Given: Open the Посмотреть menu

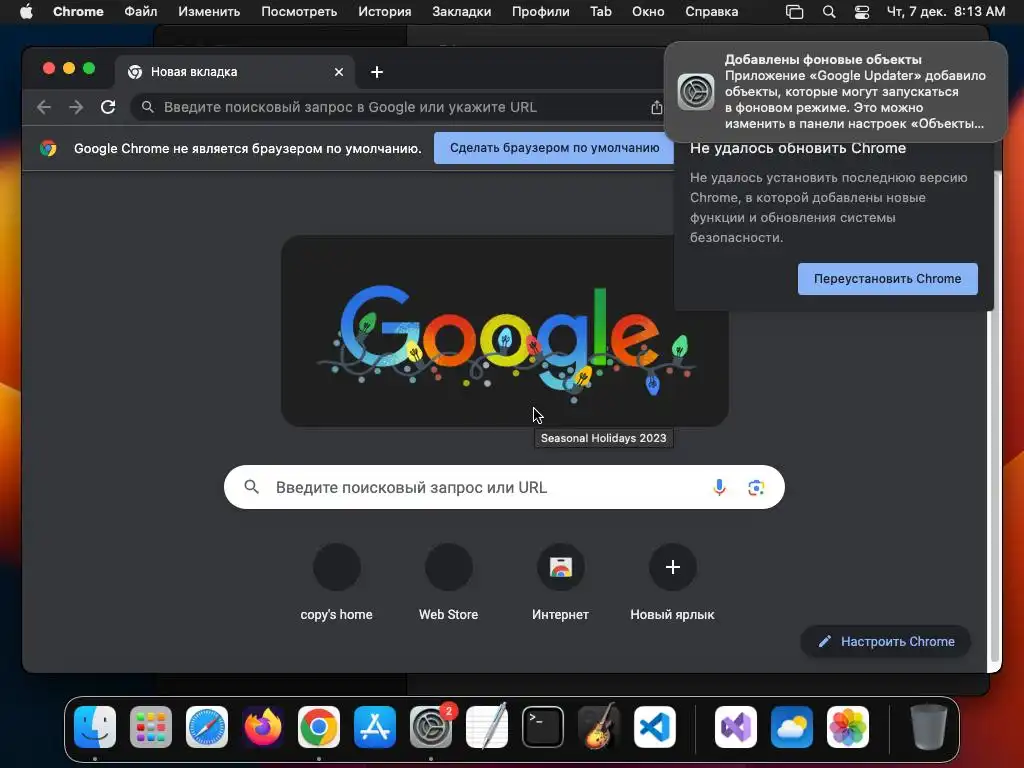Looking at the screenshot, I should [x=299, y=12].
